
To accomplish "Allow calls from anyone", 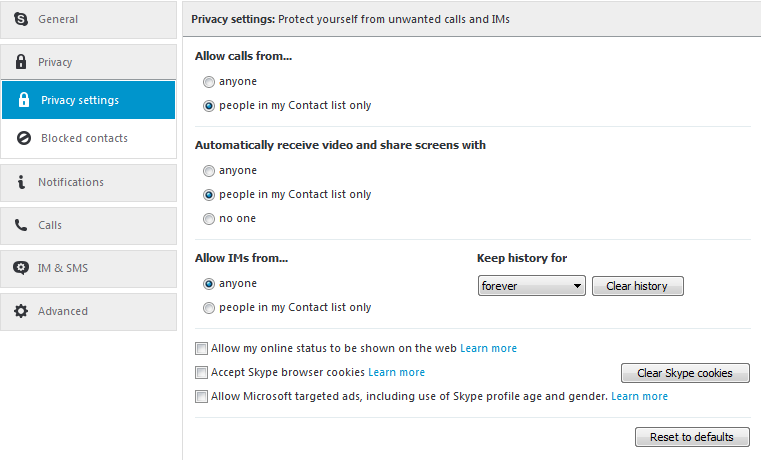I will [x=208, y=81].
